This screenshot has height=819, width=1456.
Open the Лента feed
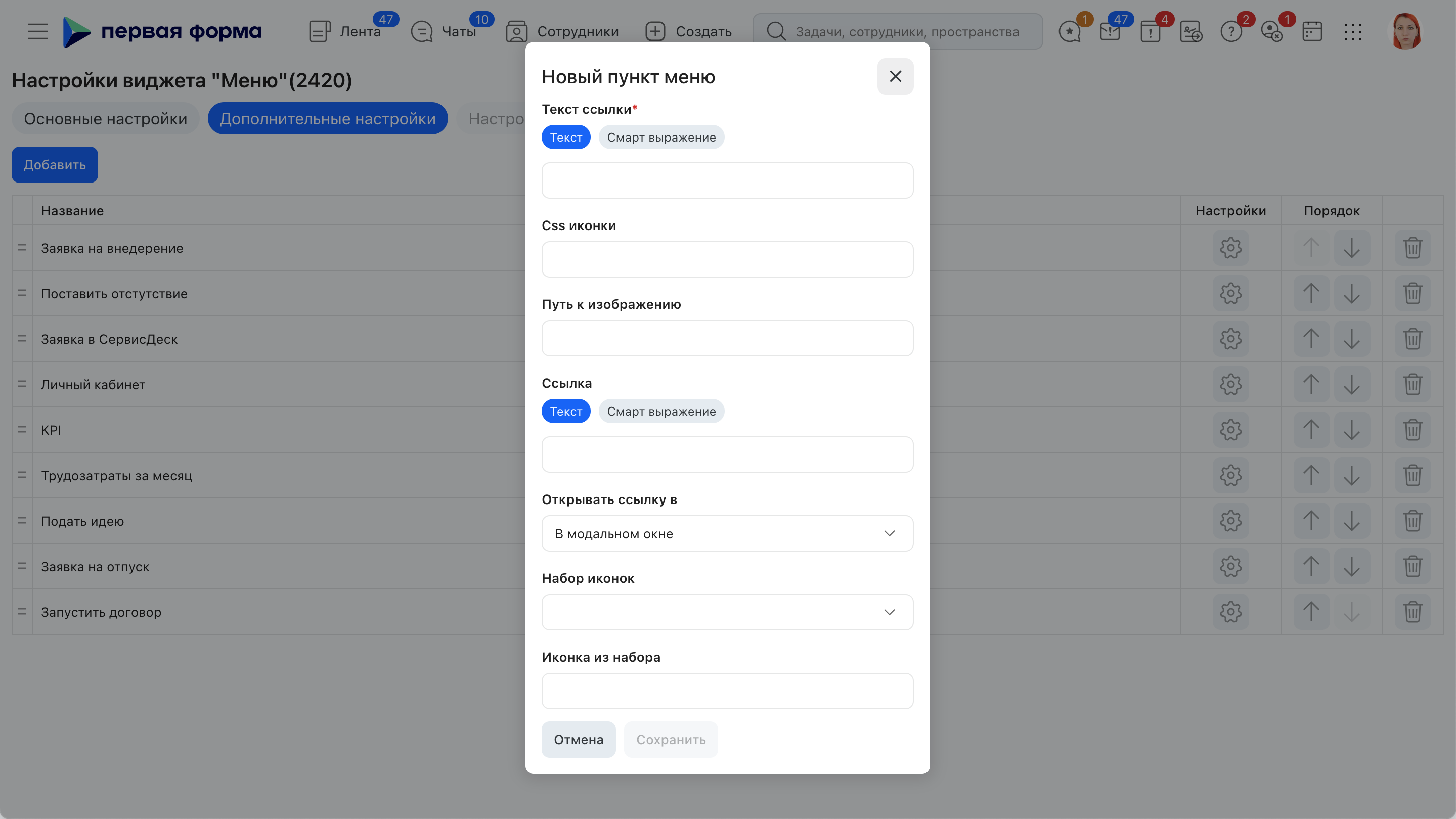point(345,32)
